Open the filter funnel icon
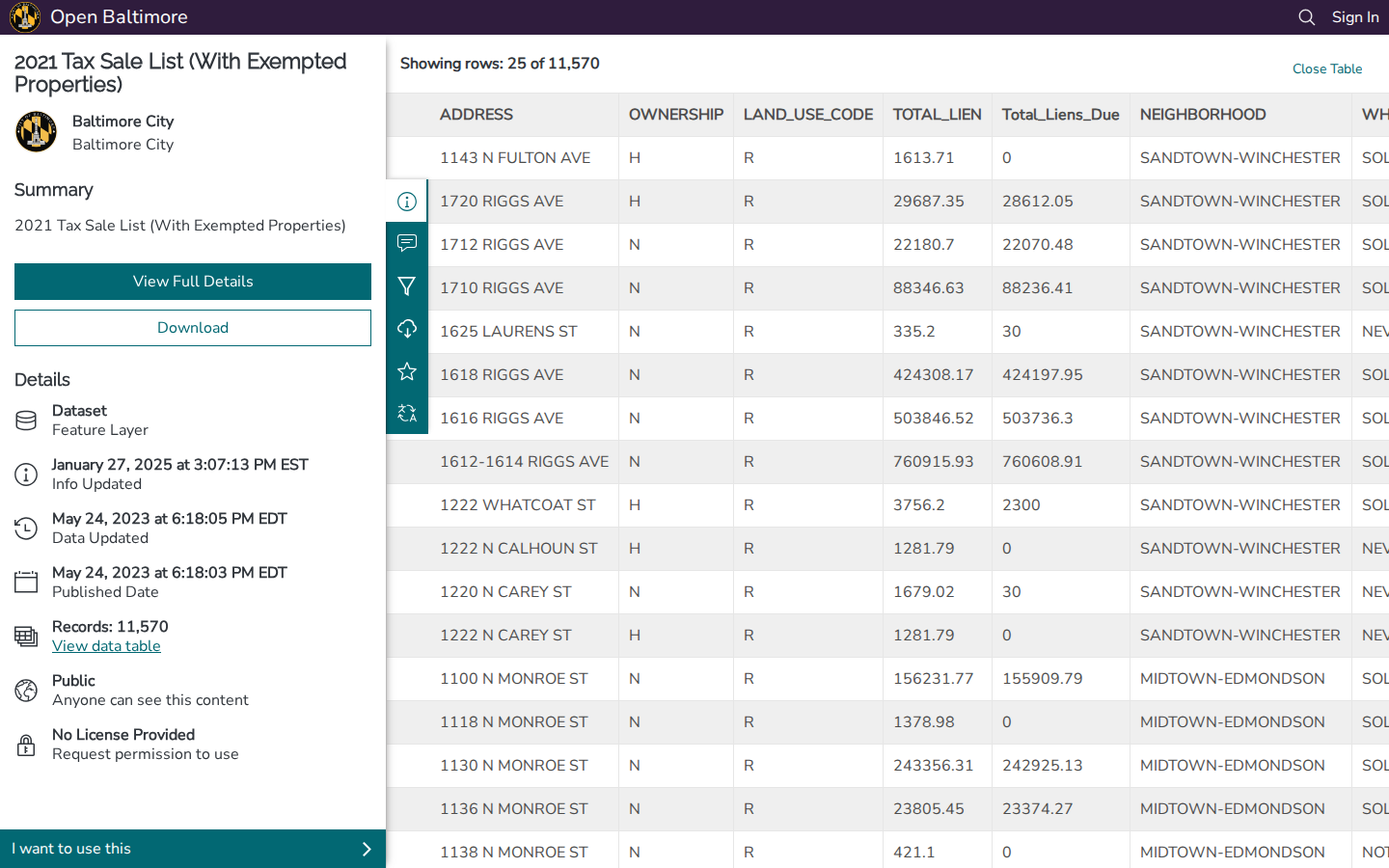The height and width of the screenshot is (868, 1389). [407, 286]
